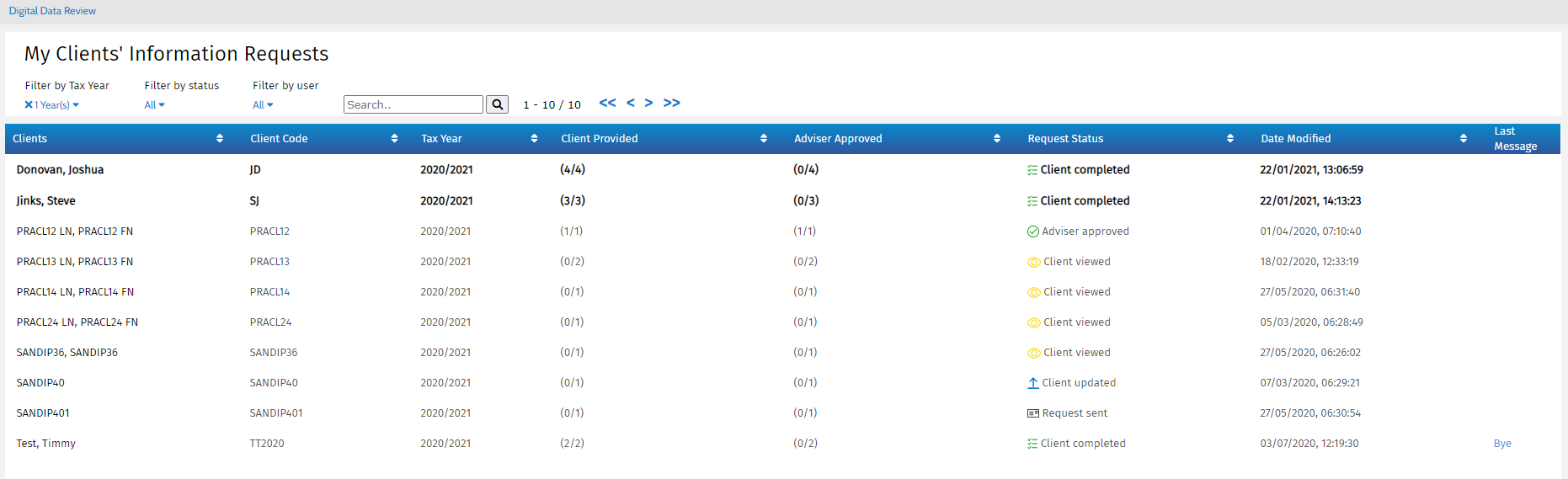1568x479 pixels.
Task: Sort by Date Modified column arrows
Action: tap(1464, 139)
